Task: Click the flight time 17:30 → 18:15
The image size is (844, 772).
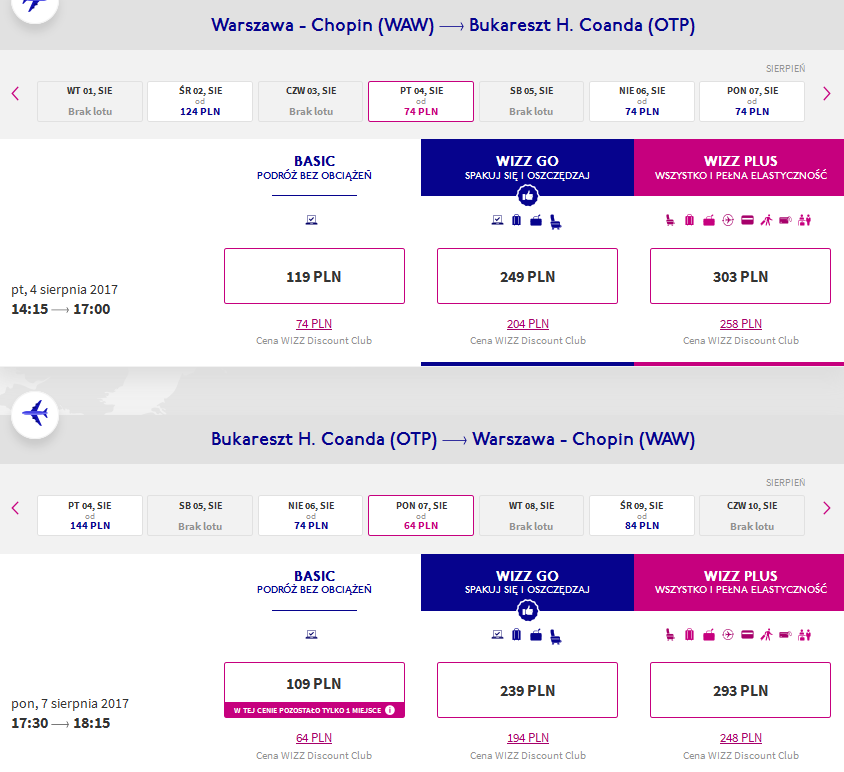Action: [61, 723]
